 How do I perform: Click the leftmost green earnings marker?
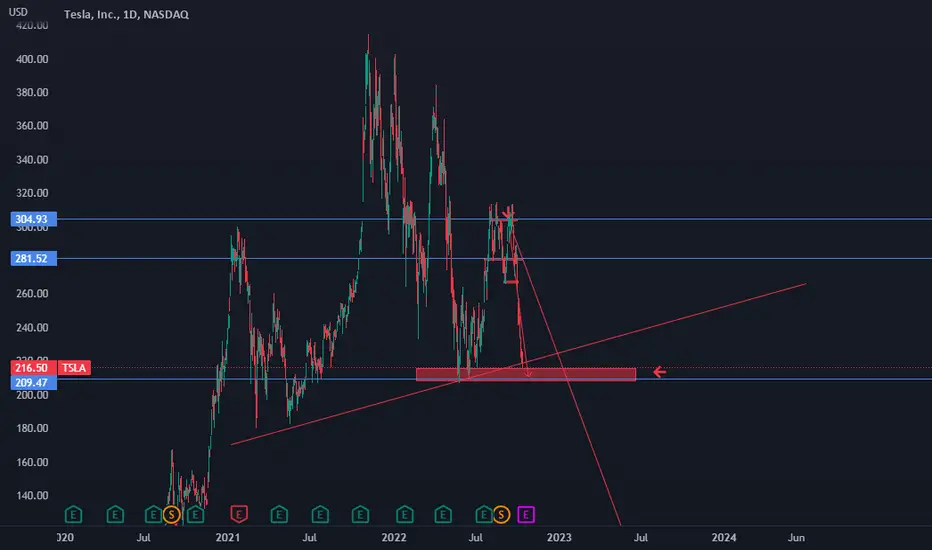[x=73, y=514]
